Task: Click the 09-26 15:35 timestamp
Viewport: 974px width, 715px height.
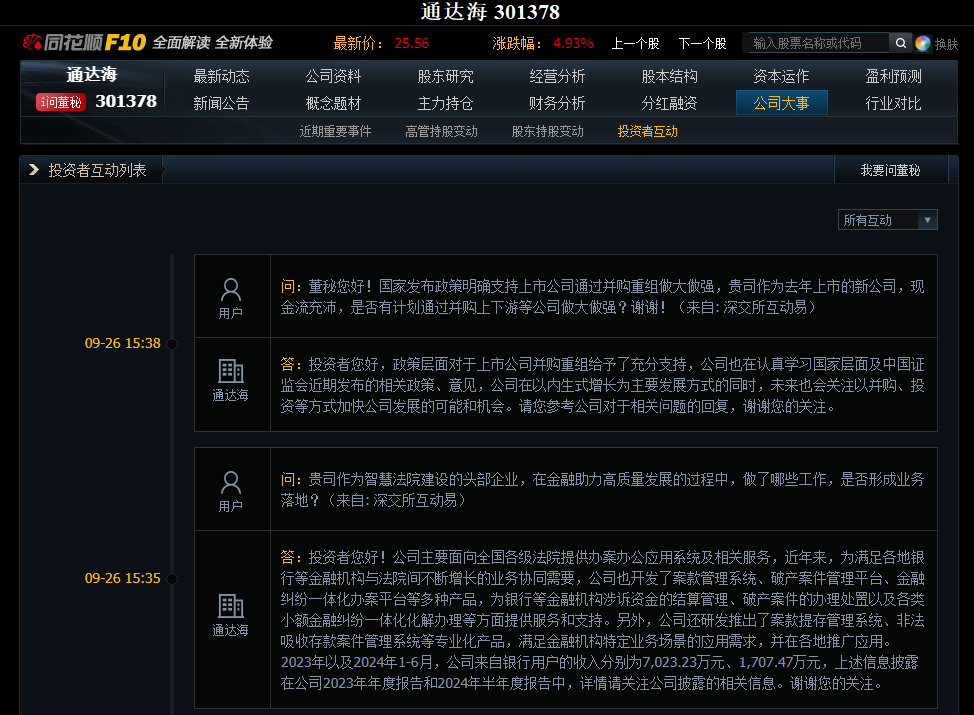Action: point(122,578)
